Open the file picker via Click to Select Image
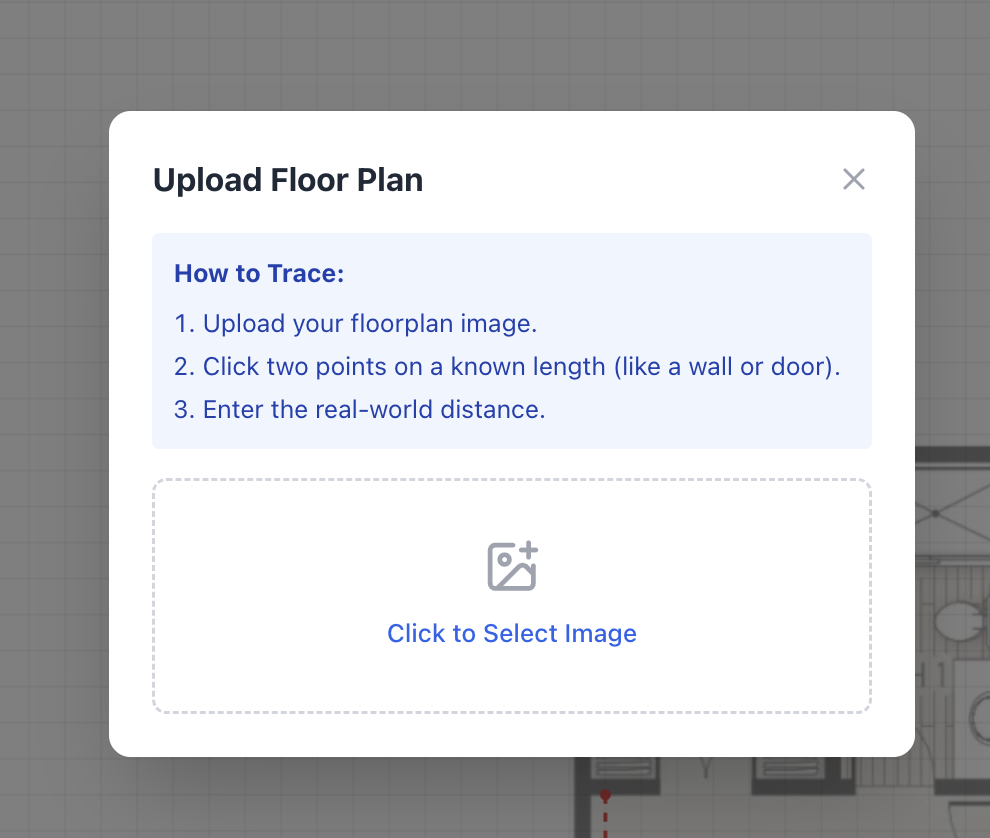The height and width of the screenshot is (838, 990). point(512,633)
